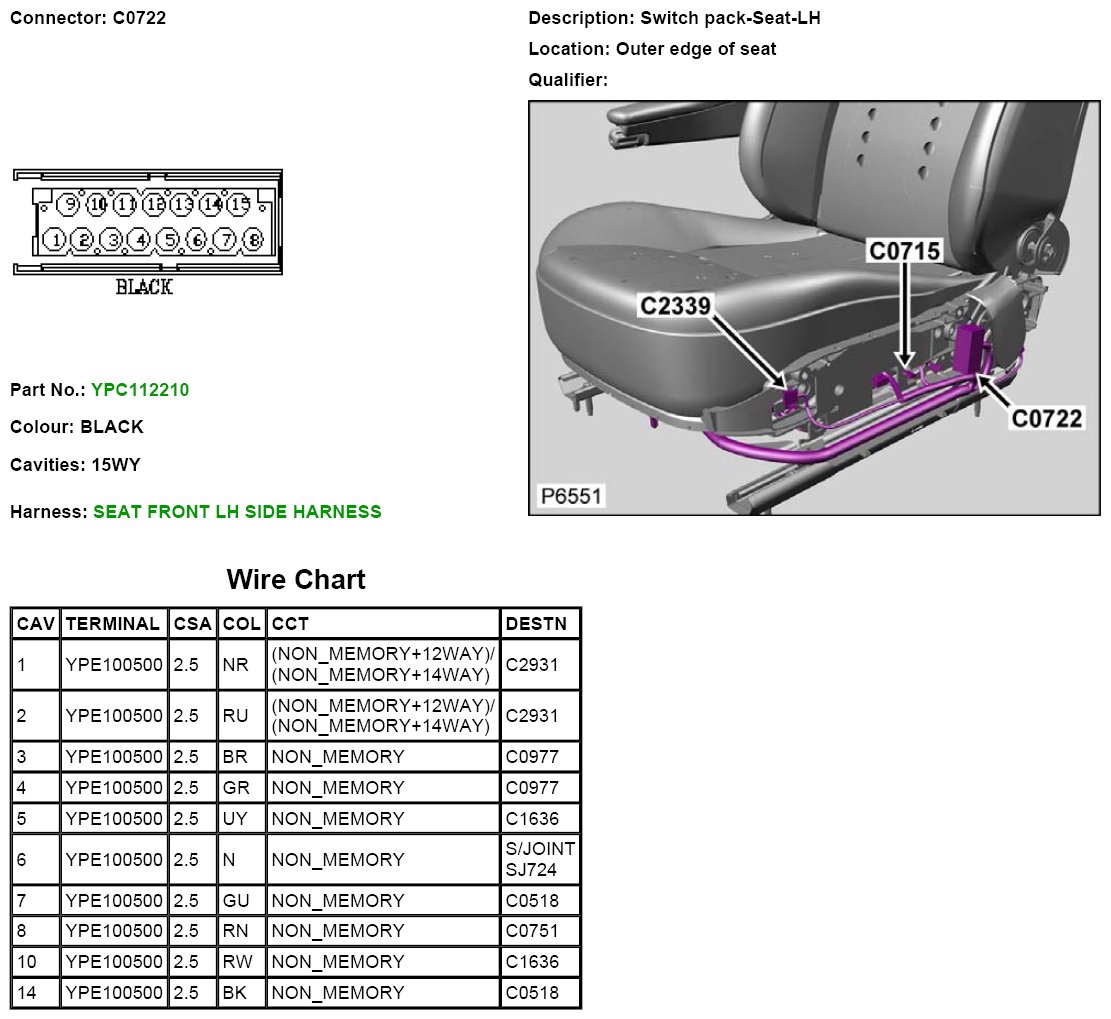Click pin 1 in the connector diagram
This screenshot has height=1019, width=1111.
[x=55, y=240]
